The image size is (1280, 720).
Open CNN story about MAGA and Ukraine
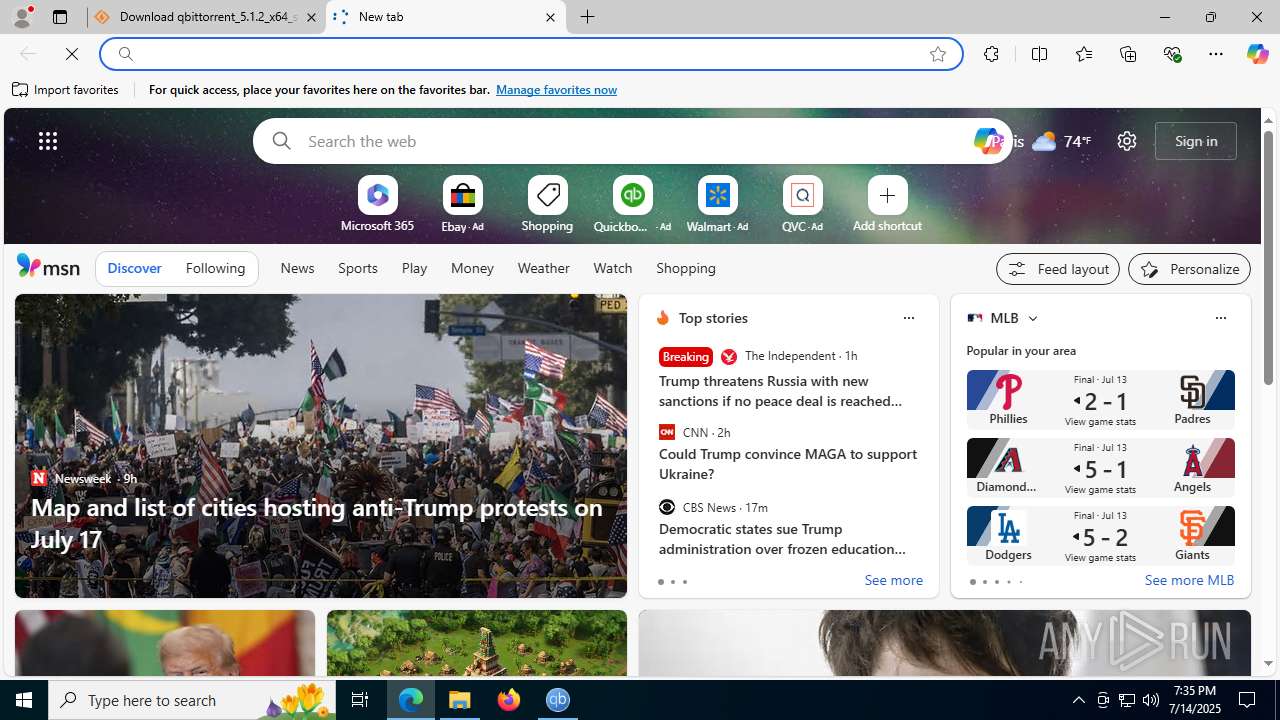[x=788, y=464]
